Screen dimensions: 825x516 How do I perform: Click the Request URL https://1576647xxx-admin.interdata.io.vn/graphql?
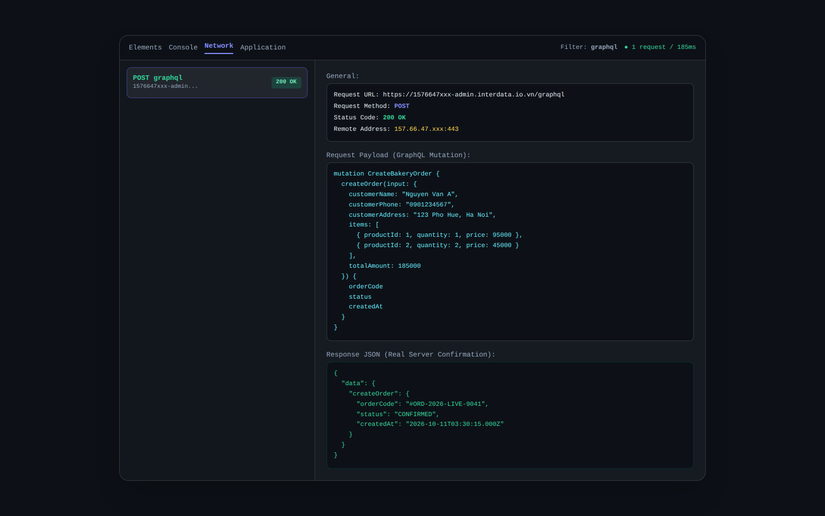473,95
